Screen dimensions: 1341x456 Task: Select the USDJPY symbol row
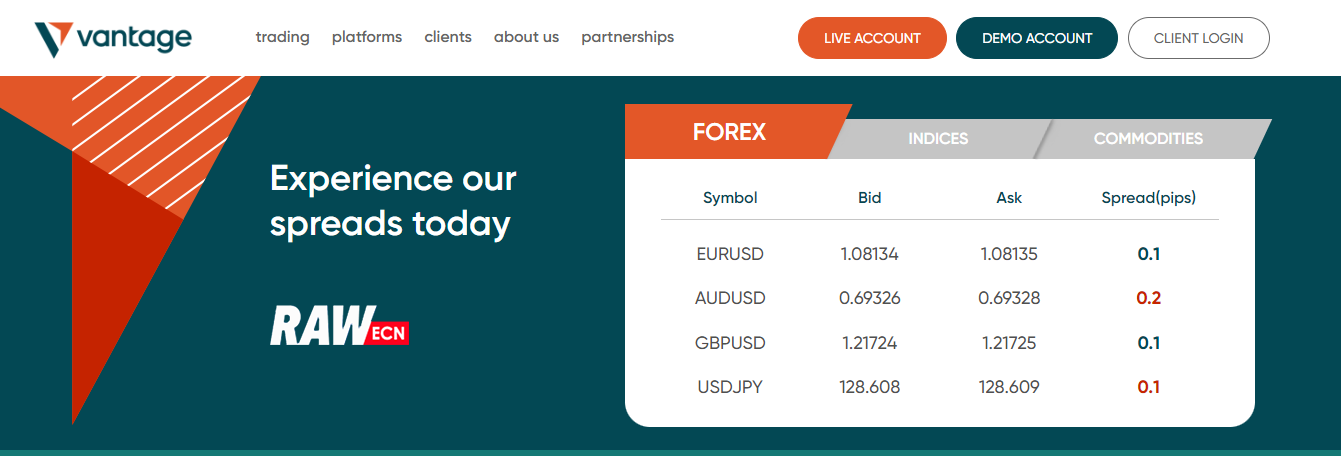tap(940, 387)
